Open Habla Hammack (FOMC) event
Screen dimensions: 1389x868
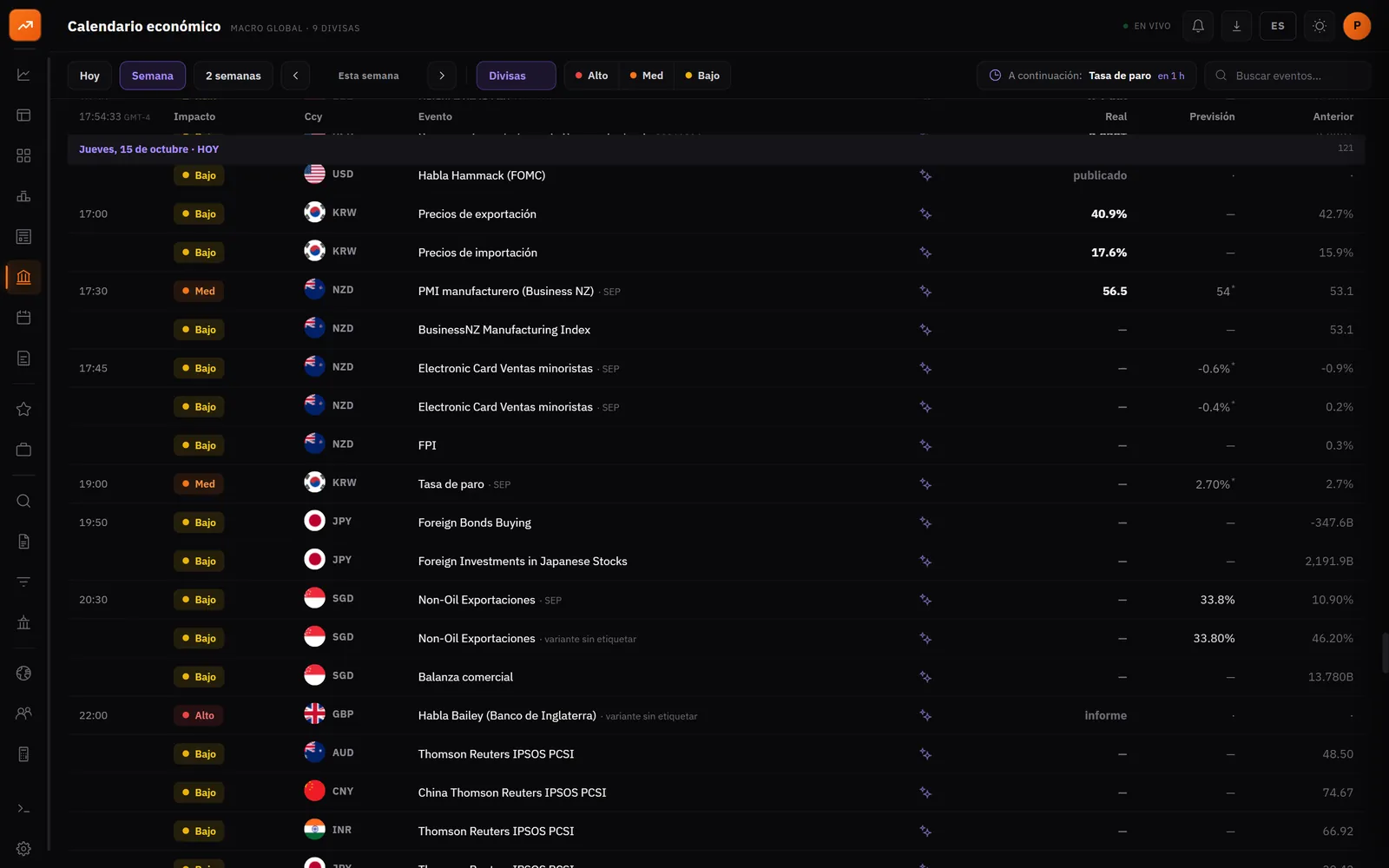(482, 175)
